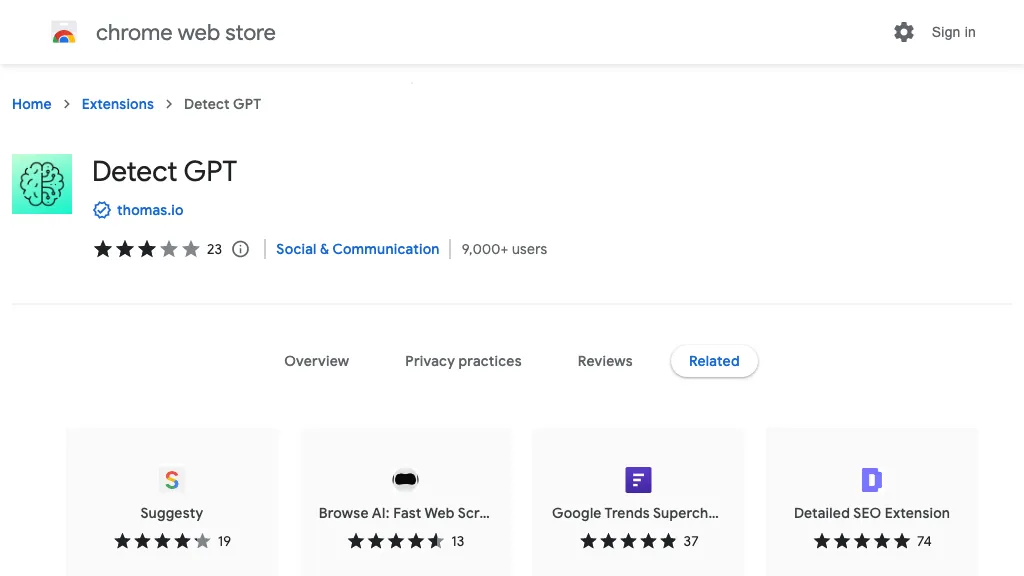The width and height of the screenshot is (1024, 576).
Task: Open settings via the gear icon
Action: pyautogui.click(x=904, y=32)
